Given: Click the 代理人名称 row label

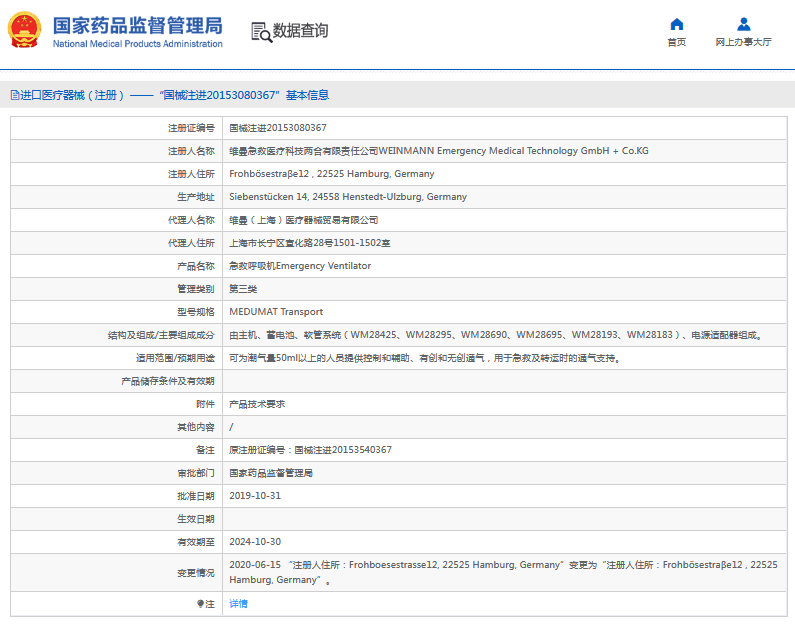Looking at the screenshot, I should (x=191, y=220).
